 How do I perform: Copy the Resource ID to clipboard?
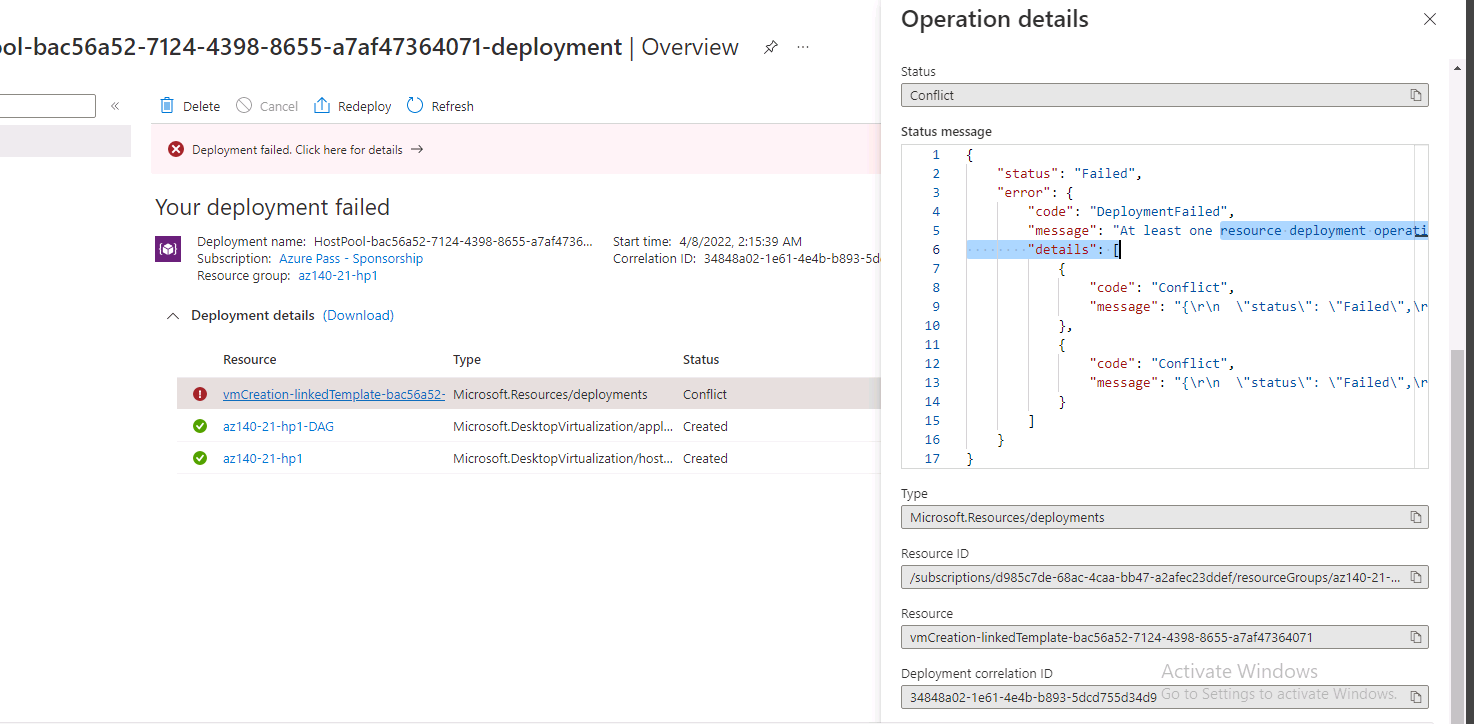pyautogui.click(x=1415, y=576)
